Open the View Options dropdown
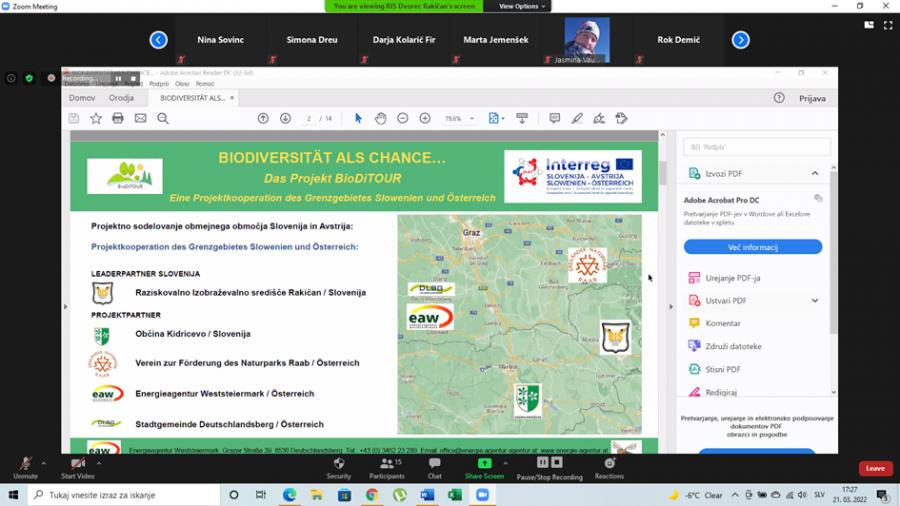Viewport: 900px width, 506px height. click(x=521, y=6)
